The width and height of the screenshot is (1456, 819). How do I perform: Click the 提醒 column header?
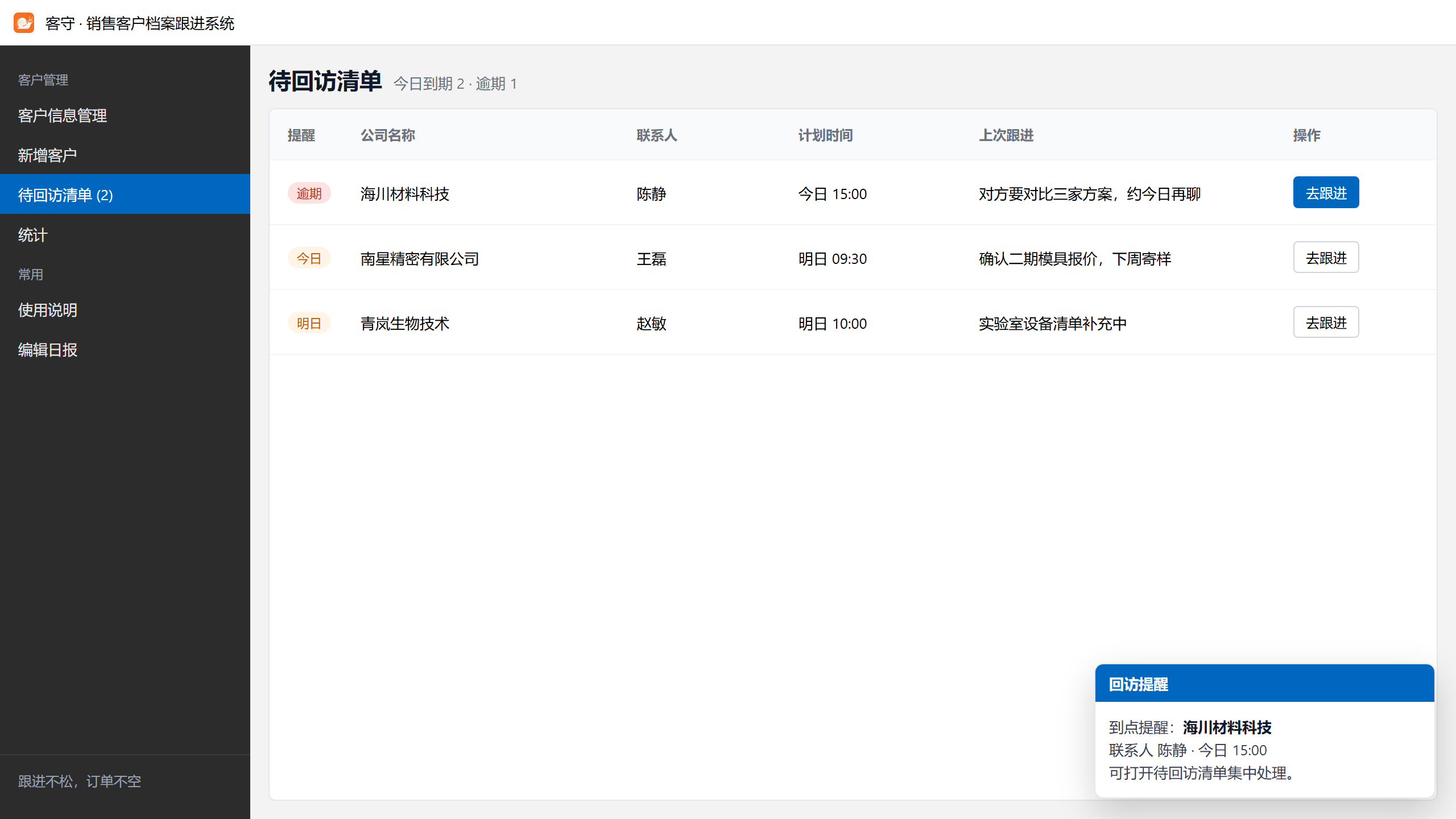pyautogui.click(x=301, y=135)
